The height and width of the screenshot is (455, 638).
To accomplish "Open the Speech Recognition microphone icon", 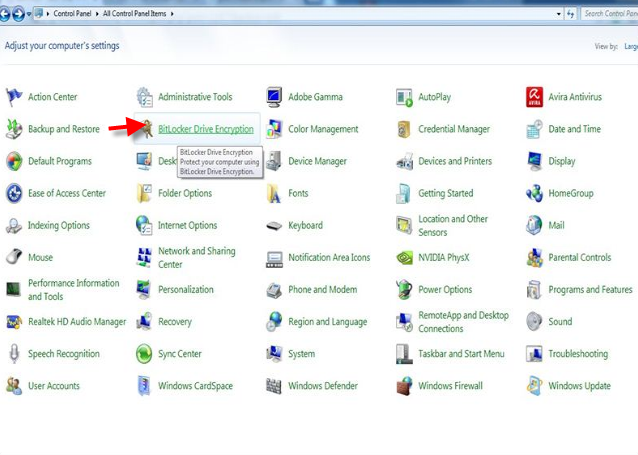I will click(x=14, y=354).
